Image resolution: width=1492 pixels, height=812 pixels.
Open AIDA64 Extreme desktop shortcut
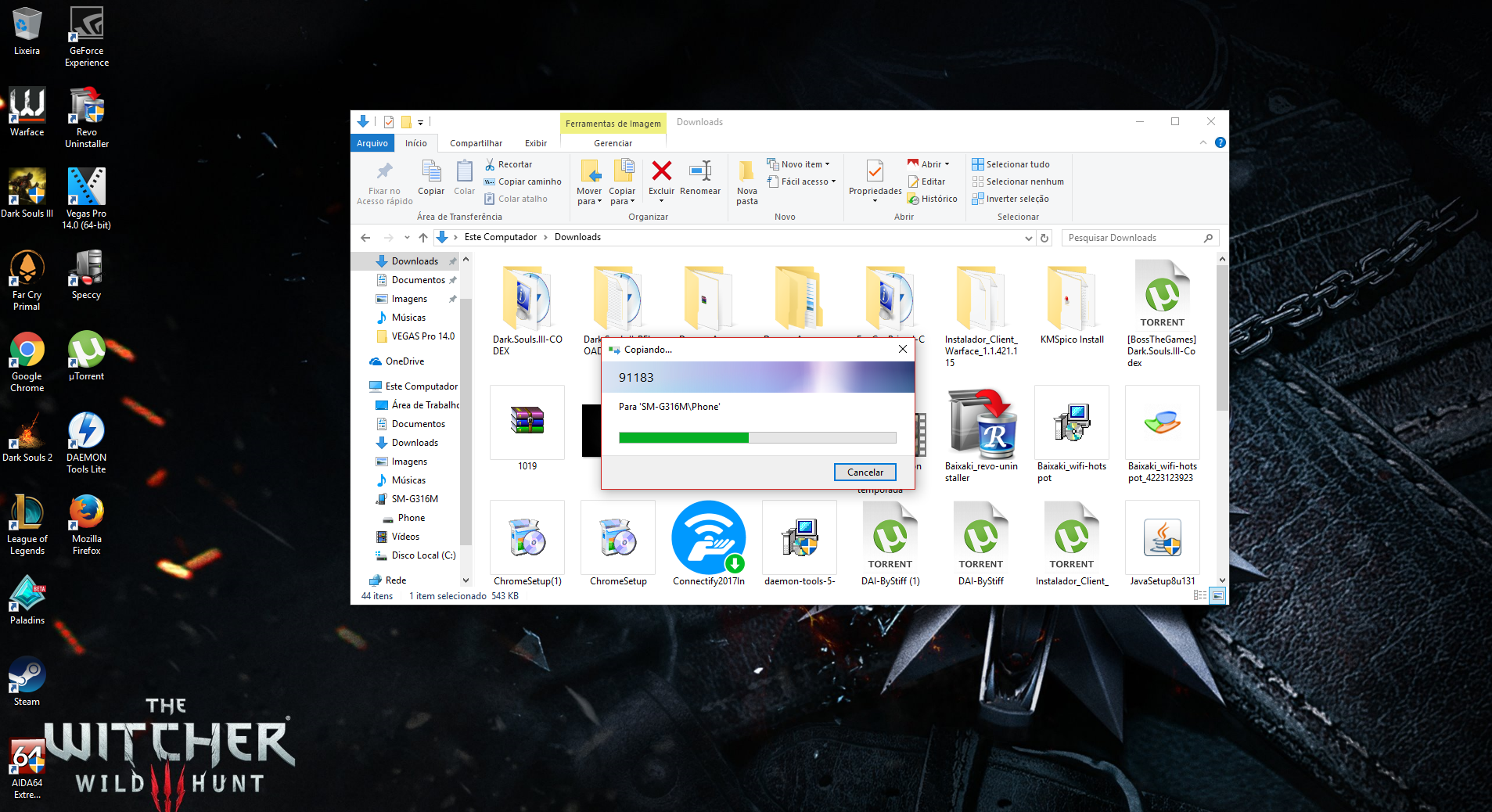[27, 768]
